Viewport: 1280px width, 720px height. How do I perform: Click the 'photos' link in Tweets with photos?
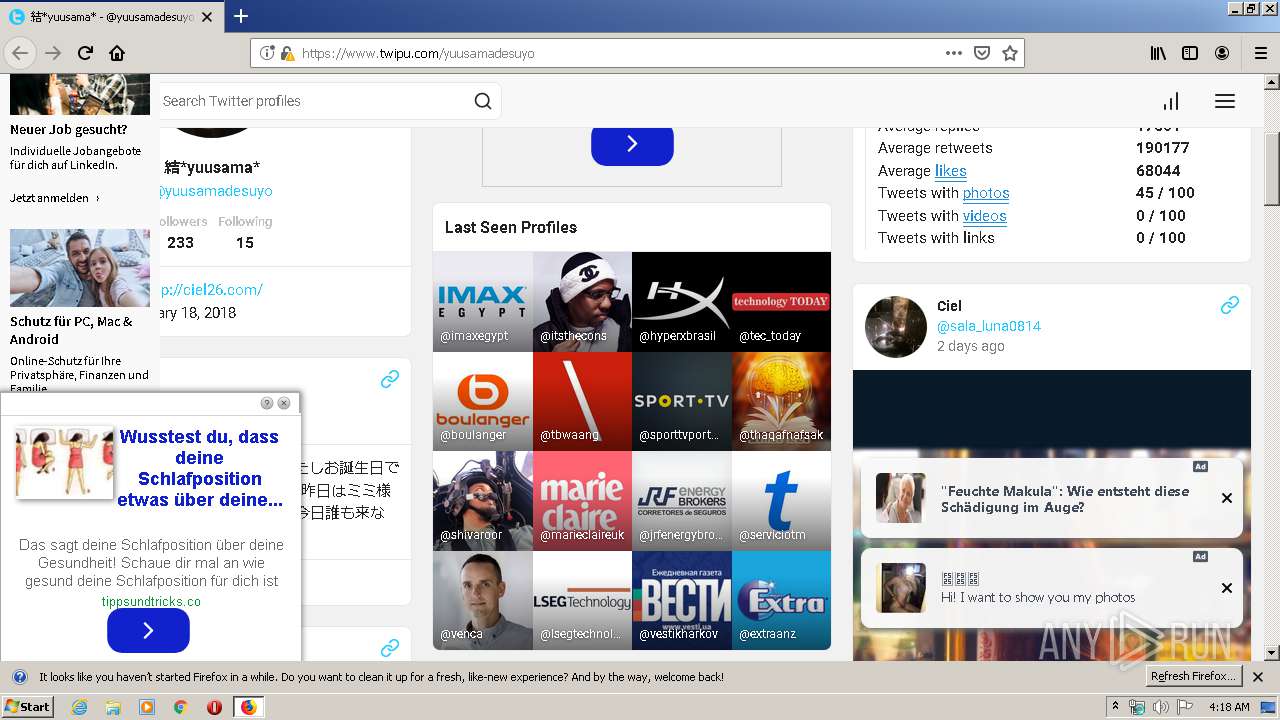pos(986,193)
